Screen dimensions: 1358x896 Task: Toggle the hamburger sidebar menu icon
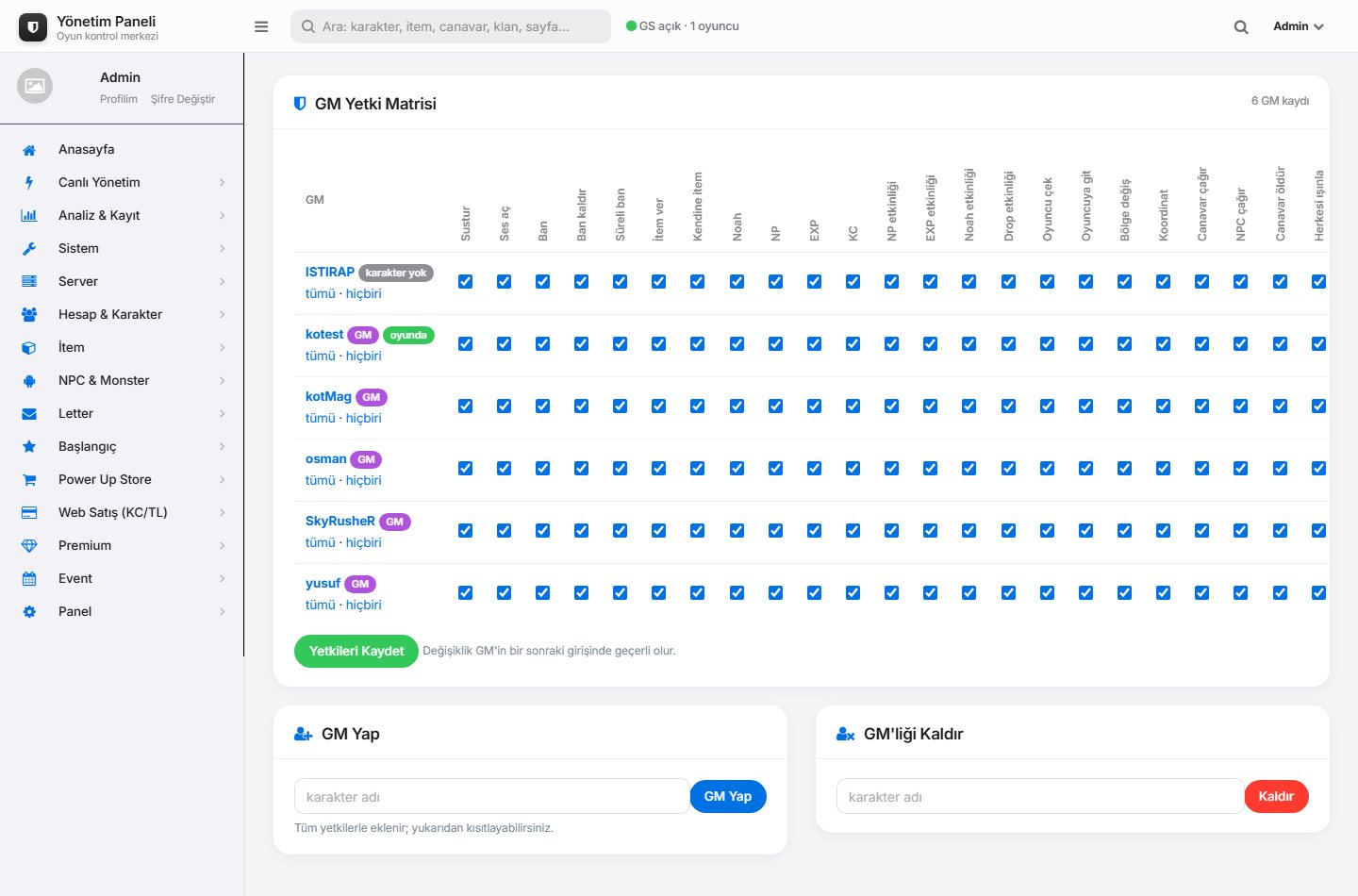pos(261,26)
